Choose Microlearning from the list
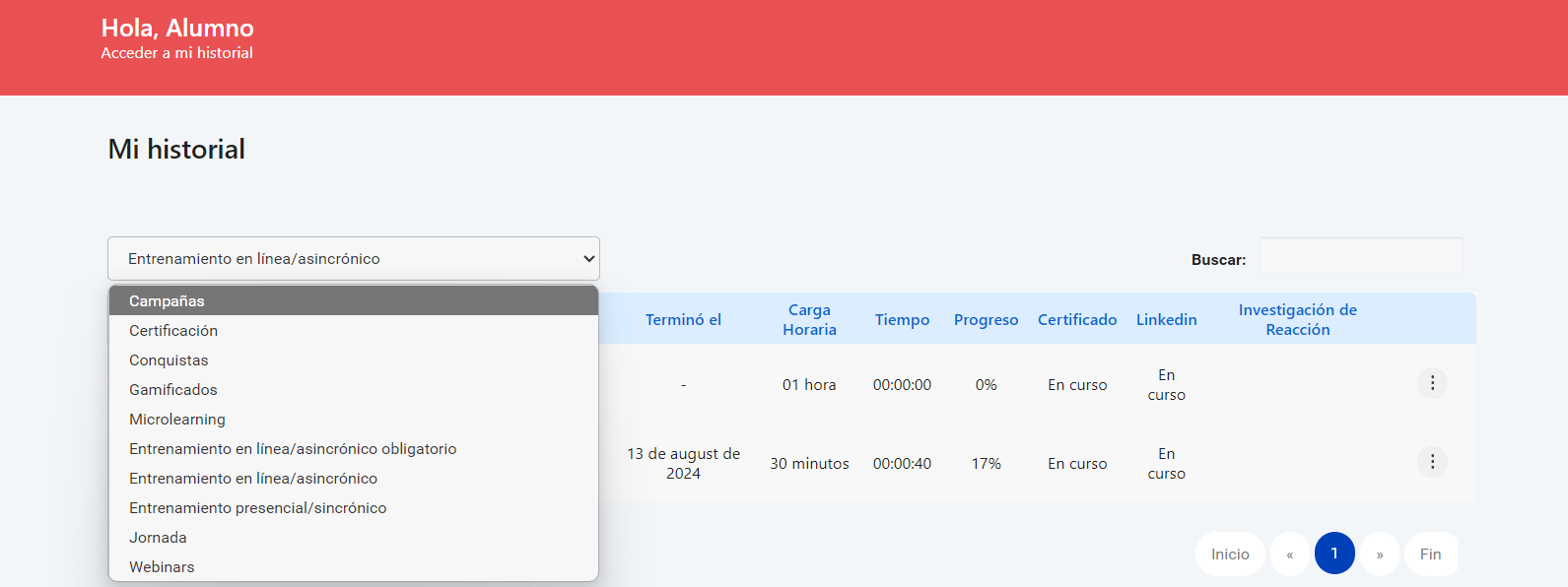This screenshot has width=1568, height=587. click(x=177, y=420)
